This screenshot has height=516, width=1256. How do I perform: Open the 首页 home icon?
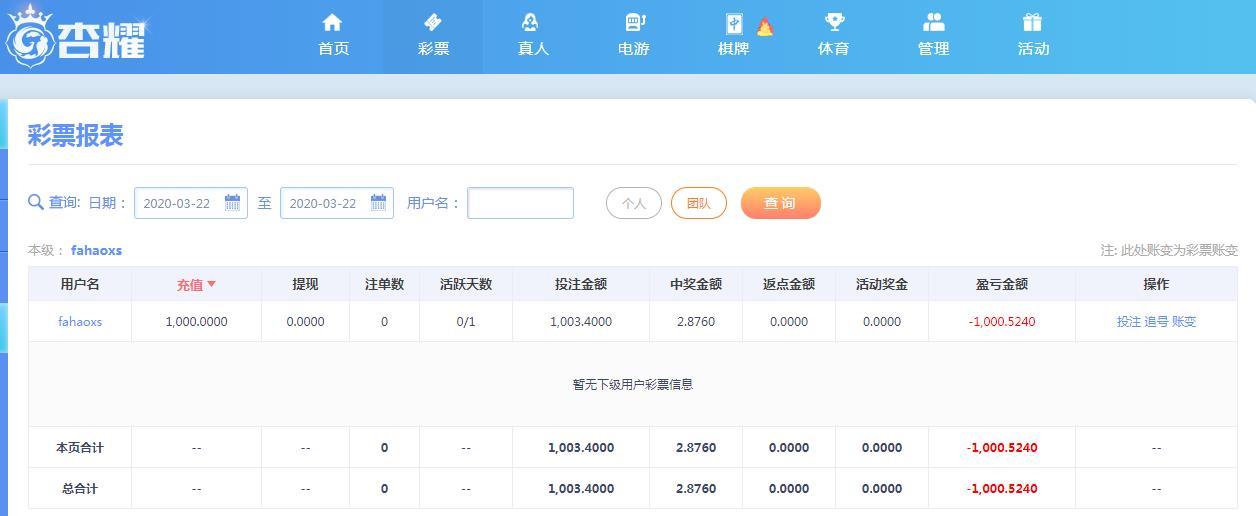coord(333,22)
